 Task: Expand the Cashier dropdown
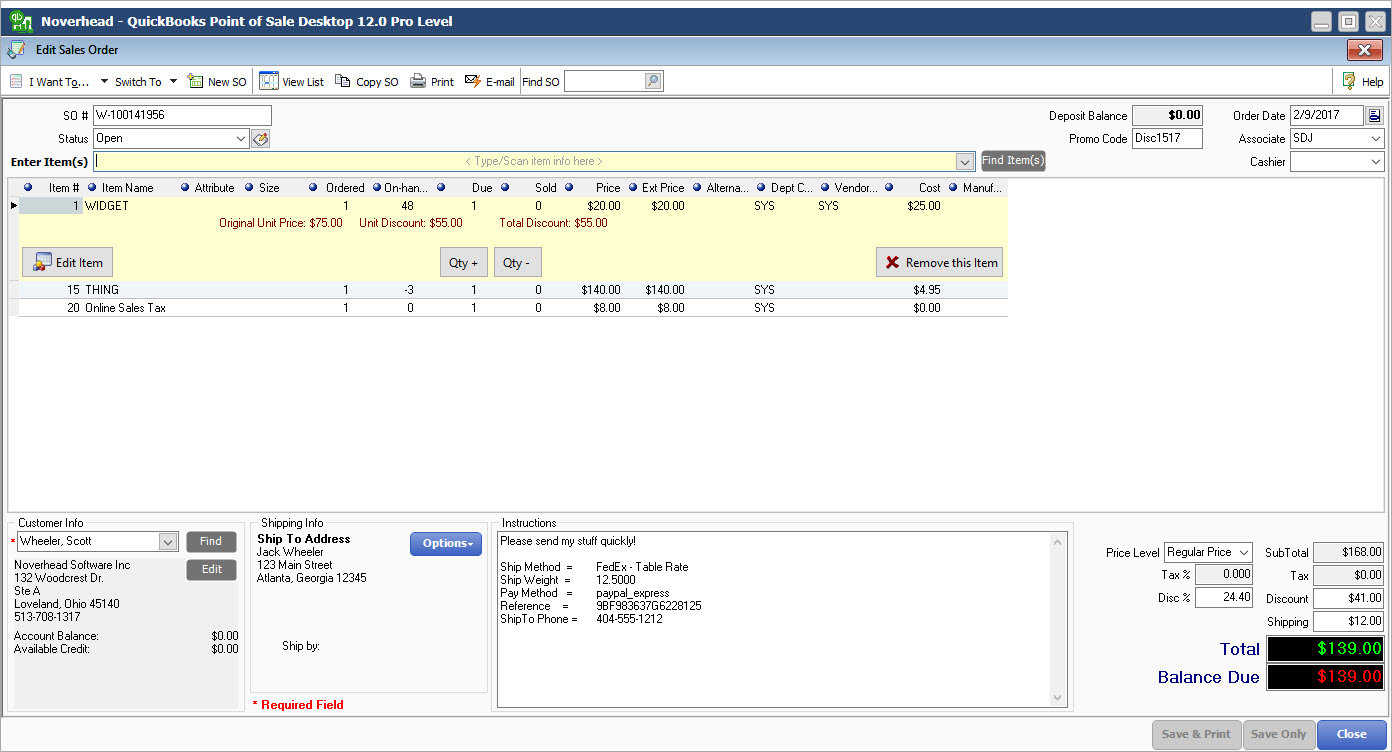coord(1377,162)
